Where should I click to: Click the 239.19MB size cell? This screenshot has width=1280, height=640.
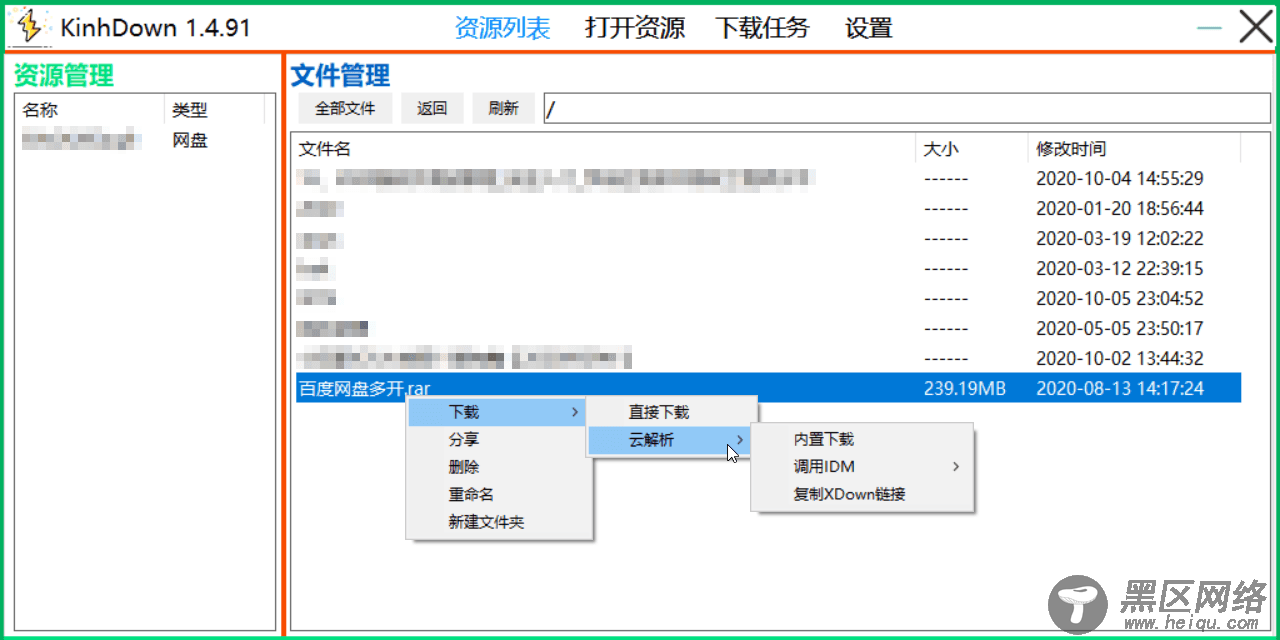(964, 388)
